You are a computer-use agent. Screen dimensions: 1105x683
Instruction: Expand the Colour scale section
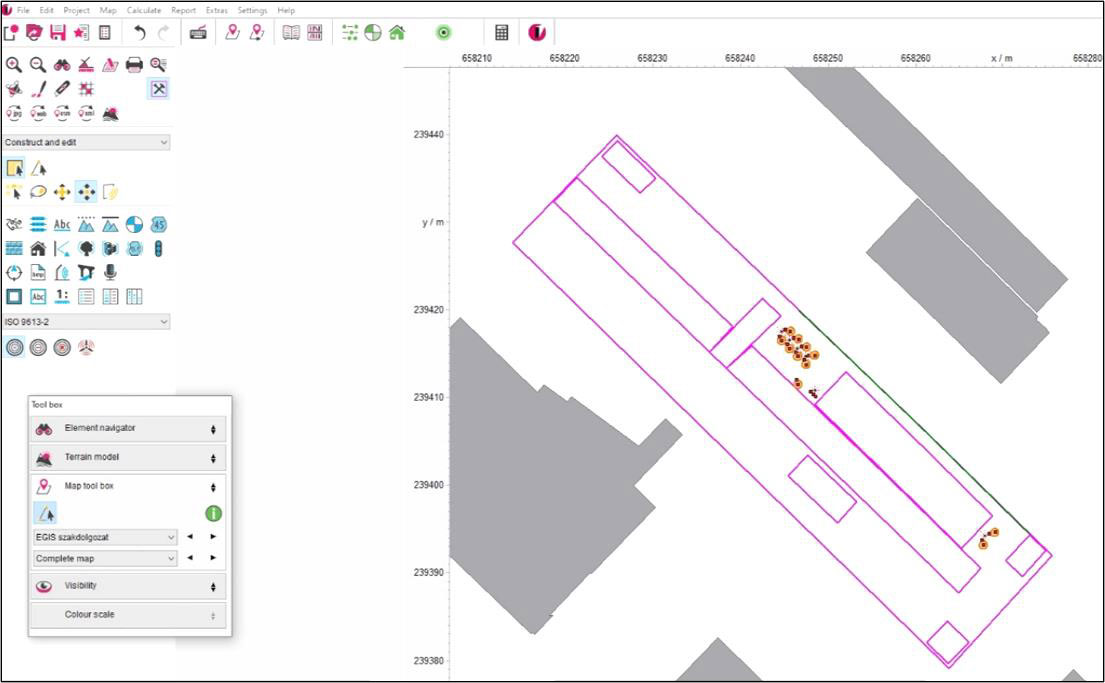click(128, 615)
